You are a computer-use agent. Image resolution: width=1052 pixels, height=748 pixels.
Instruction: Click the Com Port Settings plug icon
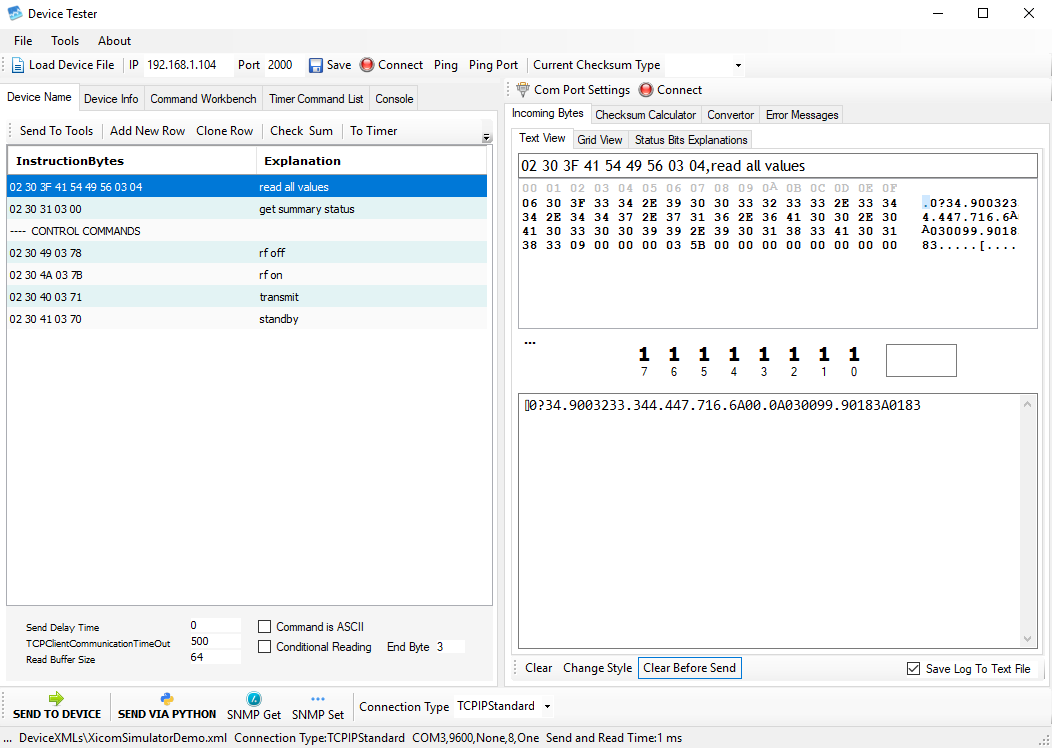tap(523, 89)
